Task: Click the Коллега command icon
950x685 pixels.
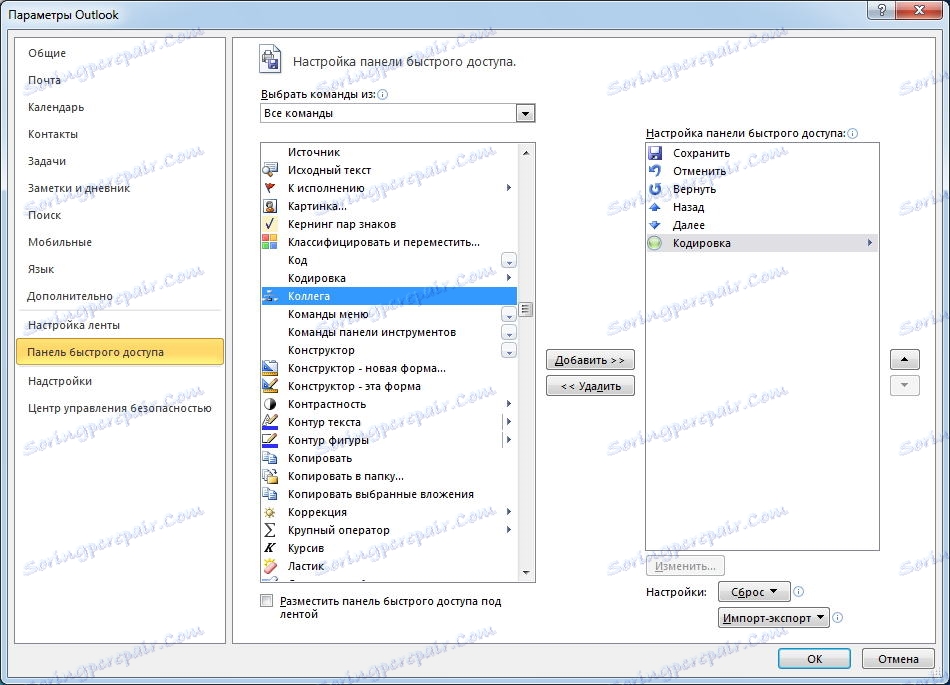Action: 270,296
